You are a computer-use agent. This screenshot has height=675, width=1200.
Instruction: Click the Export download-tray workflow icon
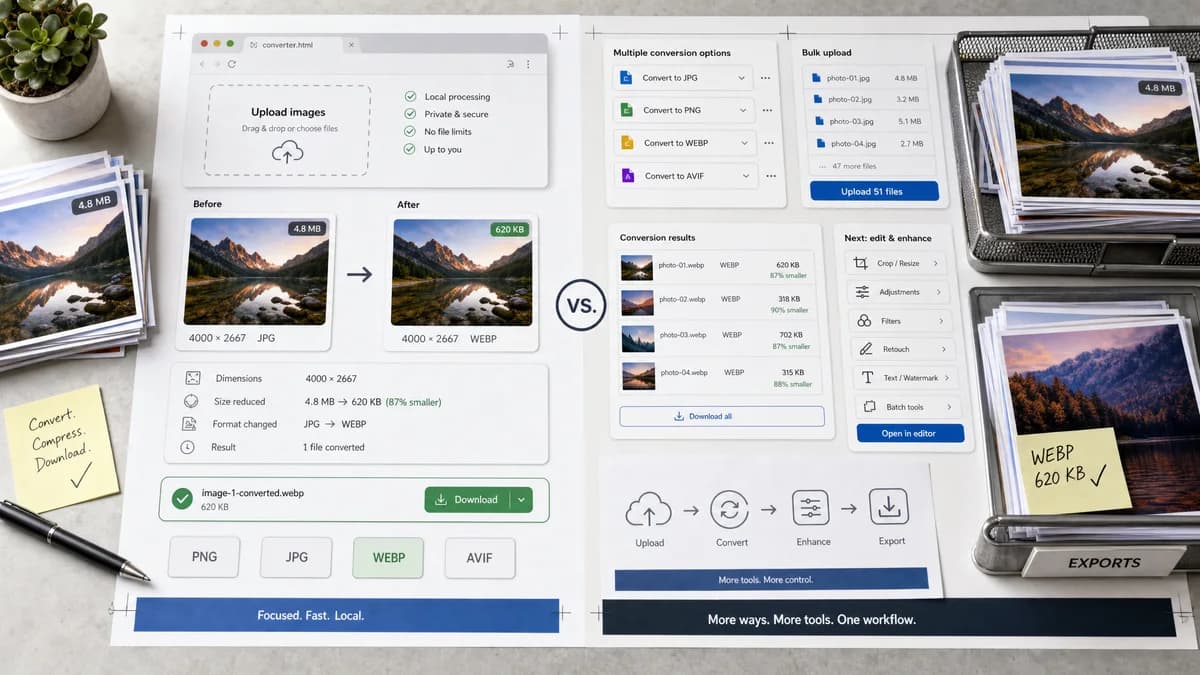click(x=887, y=507)
